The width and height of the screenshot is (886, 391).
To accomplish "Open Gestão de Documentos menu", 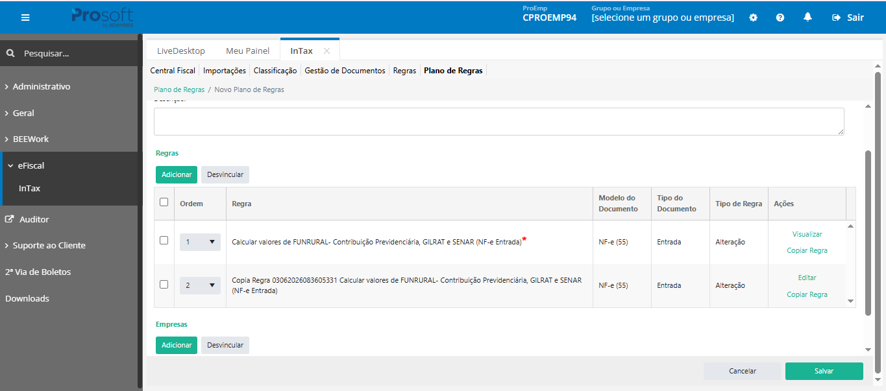I will 345,71.
